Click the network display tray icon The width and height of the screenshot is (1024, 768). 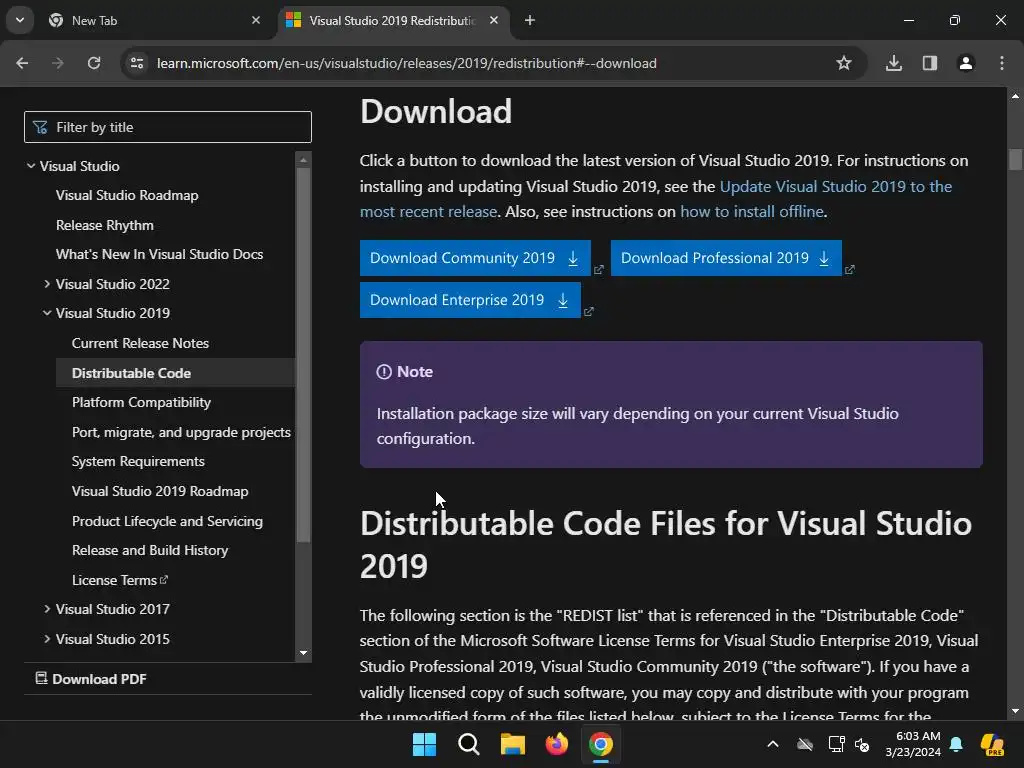(836, 744)
